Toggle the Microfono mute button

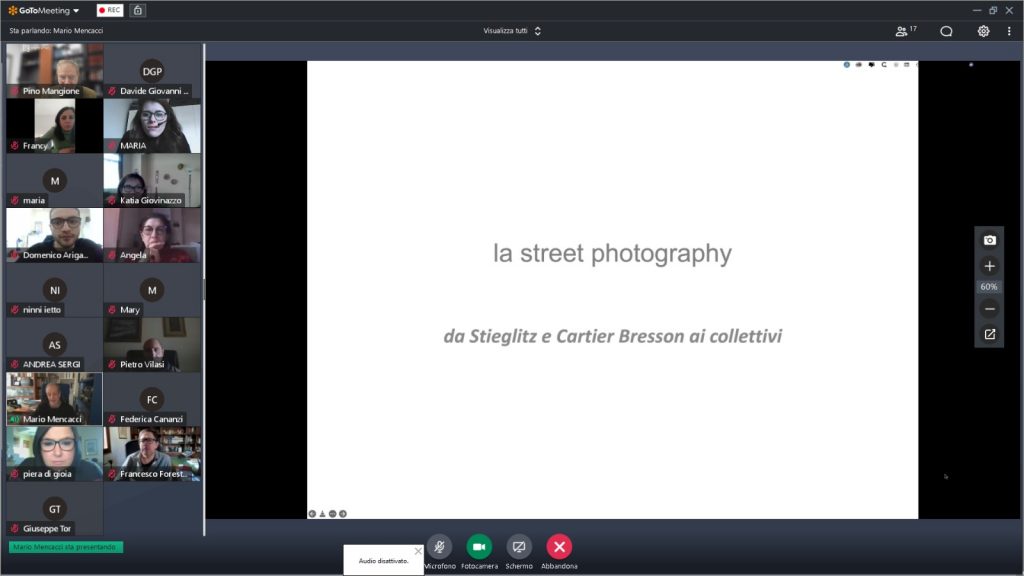pyautogui.click(x=440, y=547)
